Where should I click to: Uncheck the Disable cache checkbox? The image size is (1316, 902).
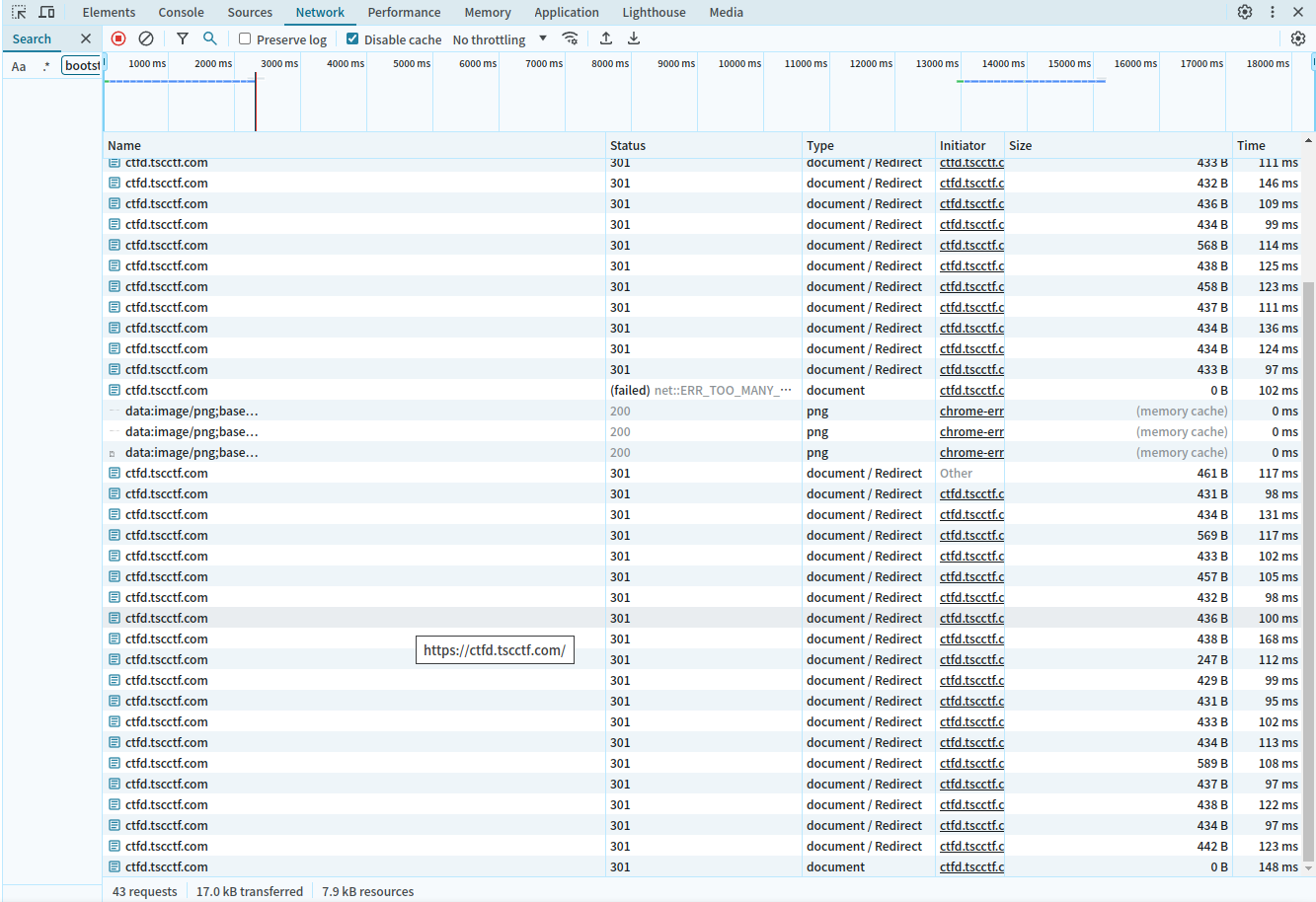[352, 39]
